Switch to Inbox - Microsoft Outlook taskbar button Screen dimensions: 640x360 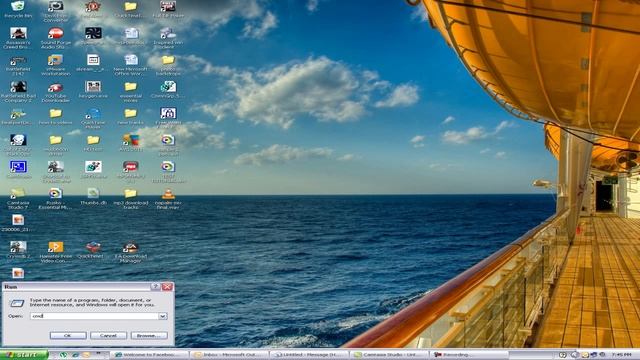[230, 355]
